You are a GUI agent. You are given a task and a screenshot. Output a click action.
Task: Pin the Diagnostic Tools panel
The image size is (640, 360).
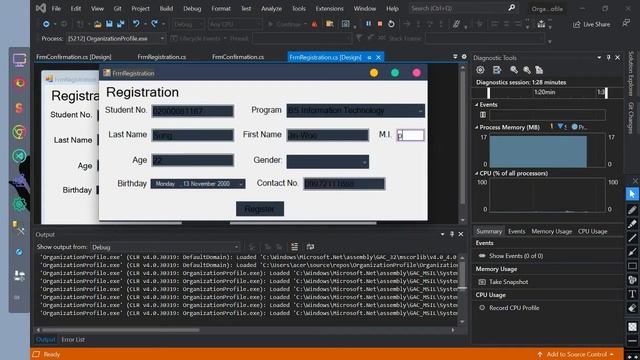pos(608,58)
